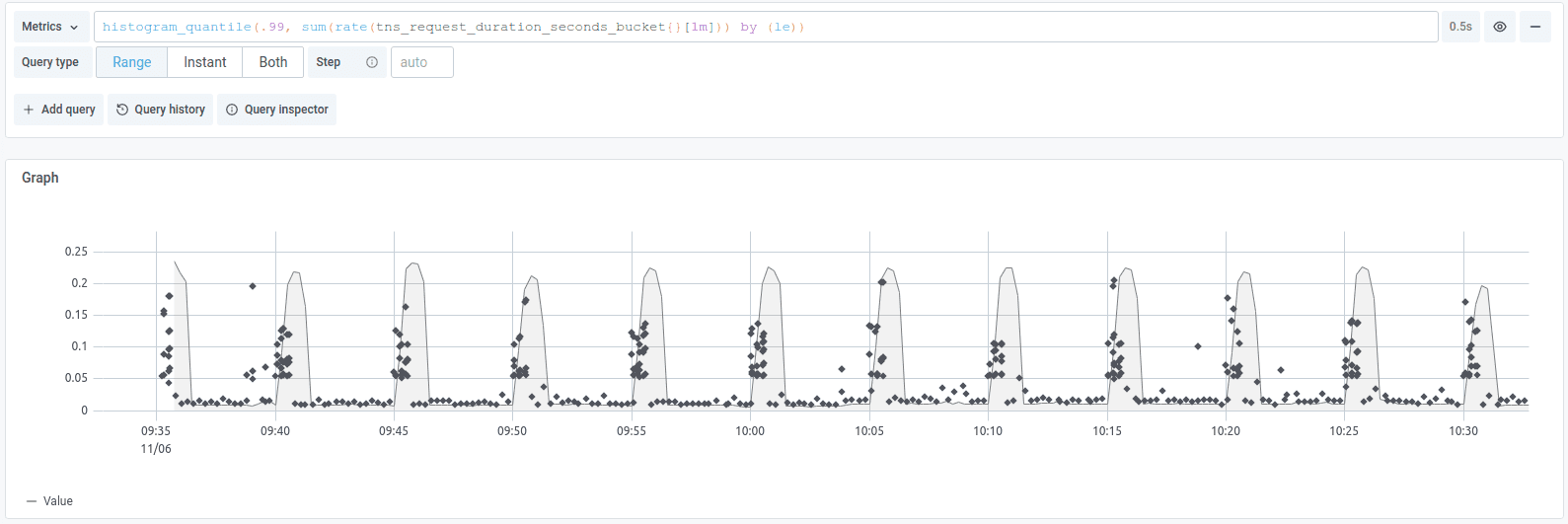Click the 10:00 time axis label
The image size is (1568, 524).
tap(750, 431)
